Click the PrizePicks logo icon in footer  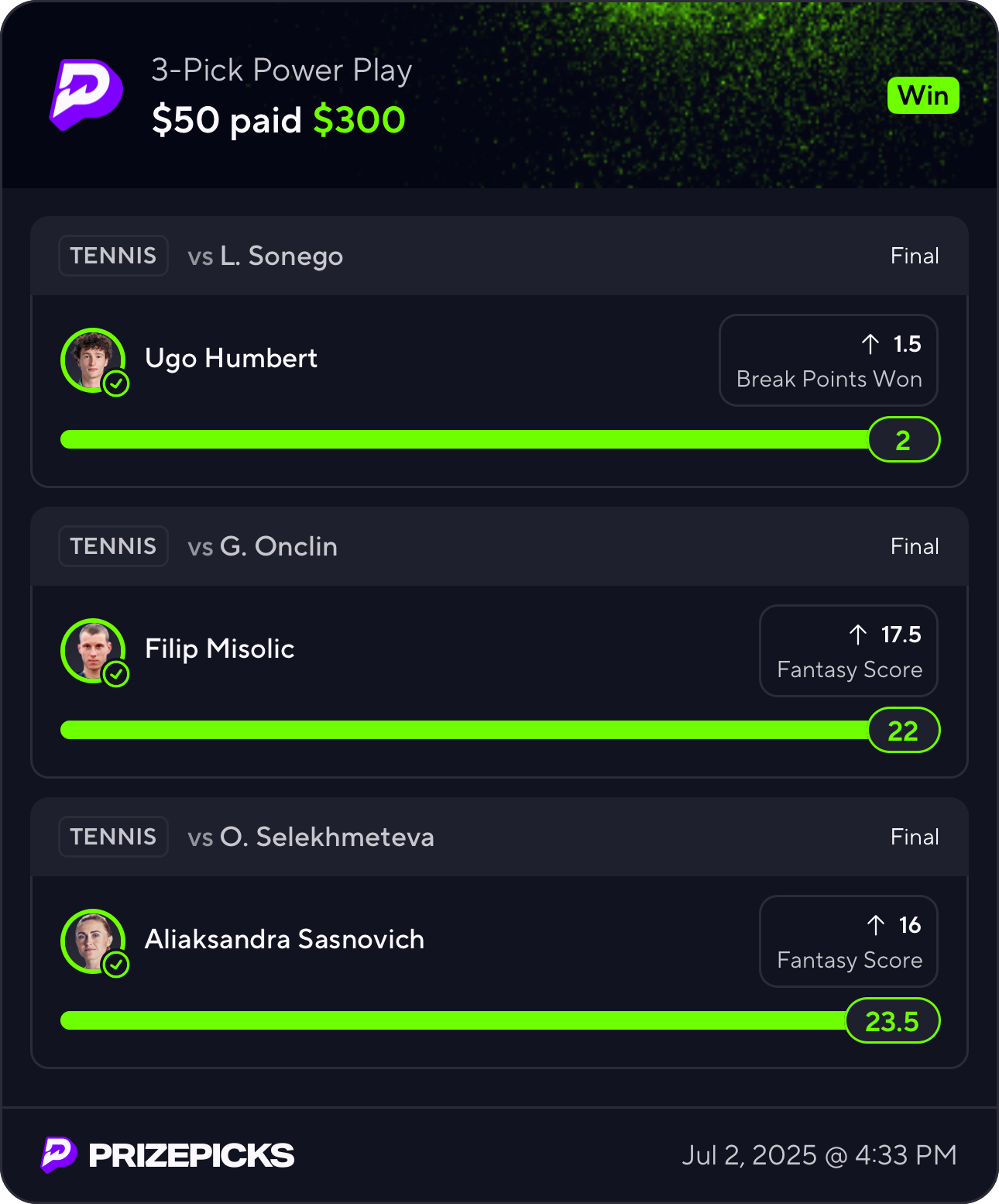(x=58, y=1154)
